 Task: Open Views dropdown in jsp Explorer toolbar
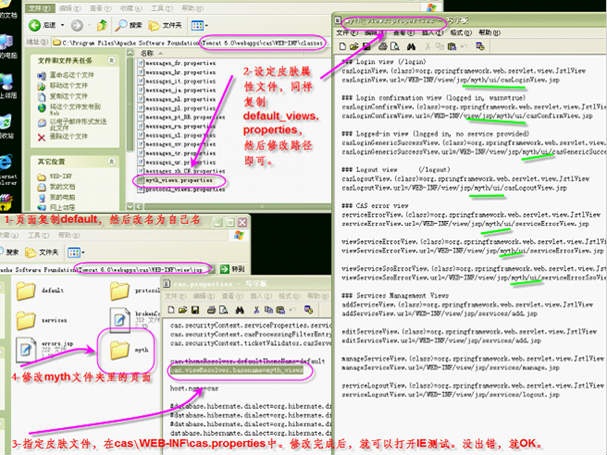tap(76, 252)
